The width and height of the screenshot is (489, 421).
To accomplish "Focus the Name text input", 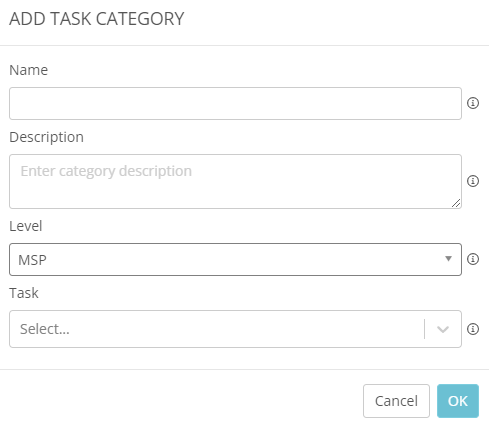I will [235, 103].
